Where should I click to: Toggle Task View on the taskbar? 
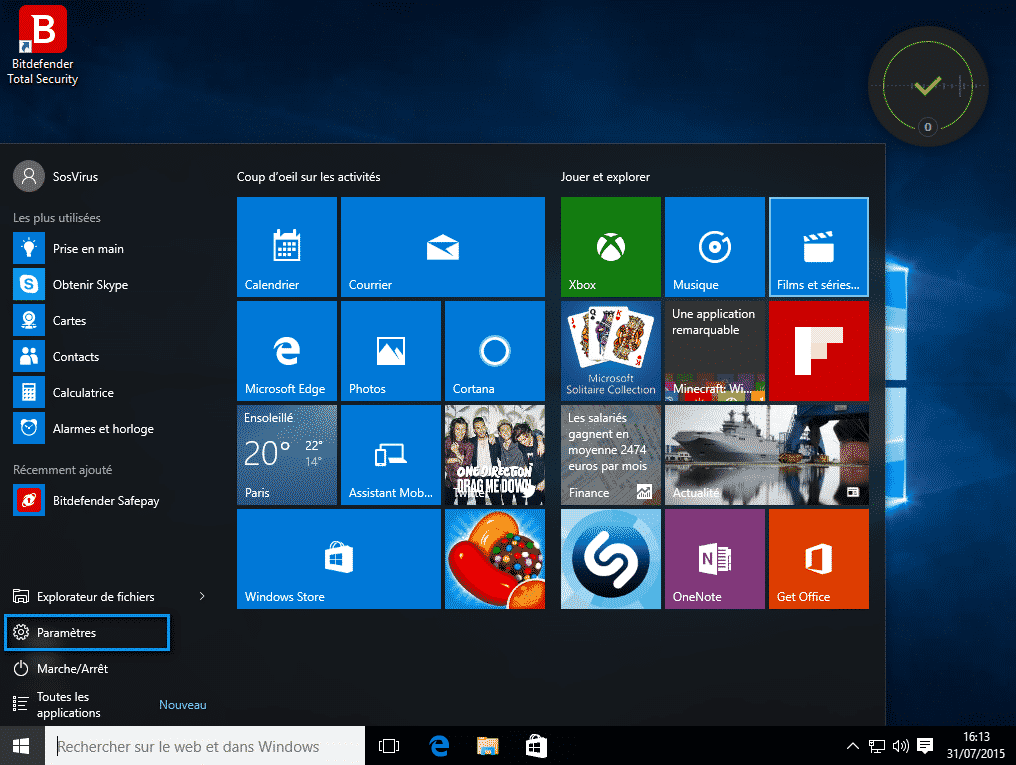coord(389,746)
